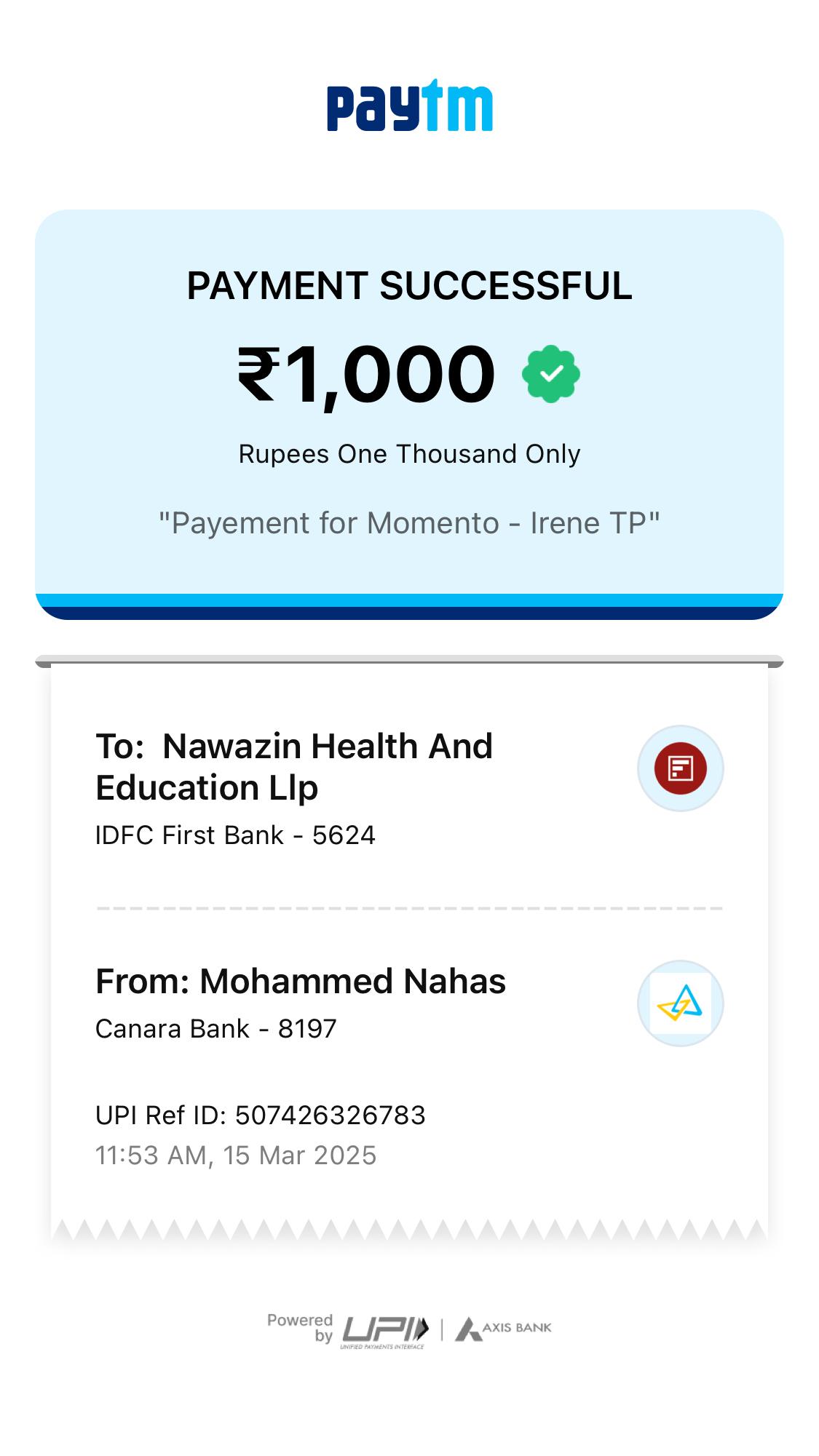Click the green verified checkmark badge
Screen dimensions: 819x1456
pos(551,374)
